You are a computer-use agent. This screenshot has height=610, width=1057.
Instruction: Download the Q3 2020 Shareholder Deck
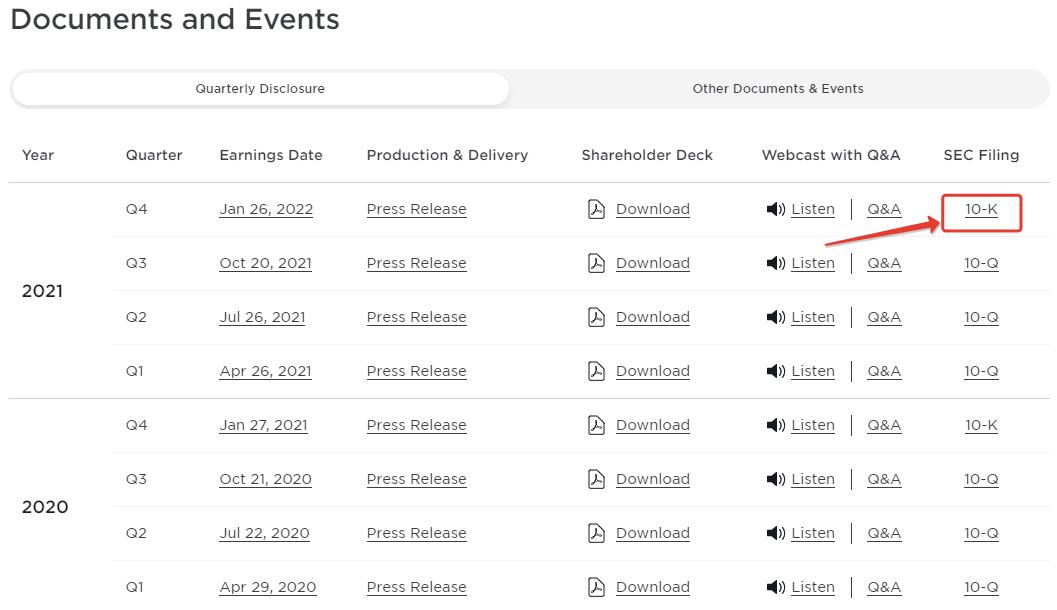(x=652, y=479)
